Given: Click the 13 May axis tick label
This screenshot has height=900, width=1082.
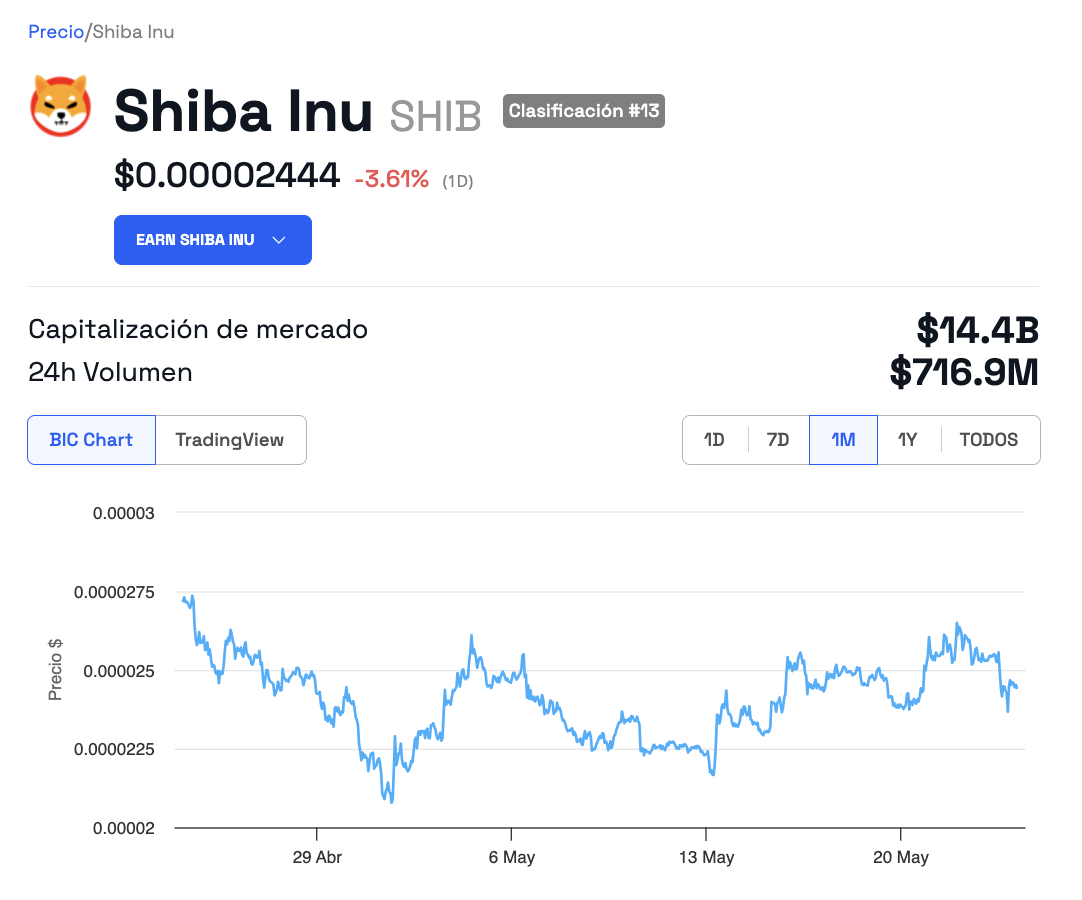Looking at the screenshot, I should (x=706, y=857).
